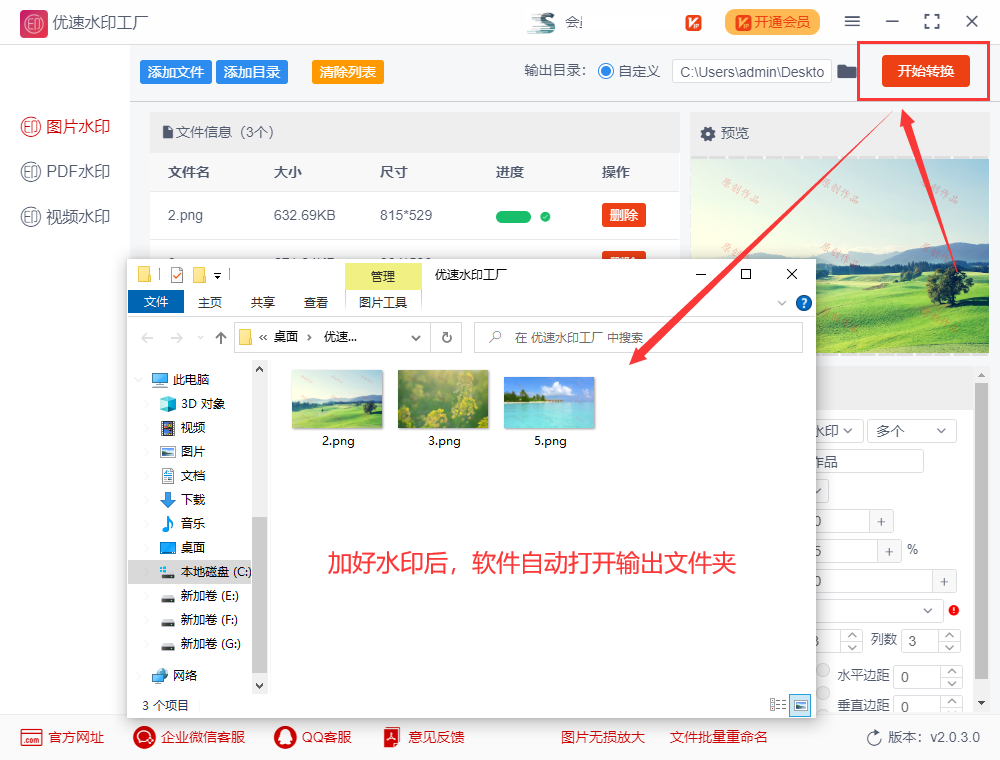This screenshot has height=760, width=1000.
Task: Click the VIP badge icon beside 开通会员
Action: click(x=693, y=23)
